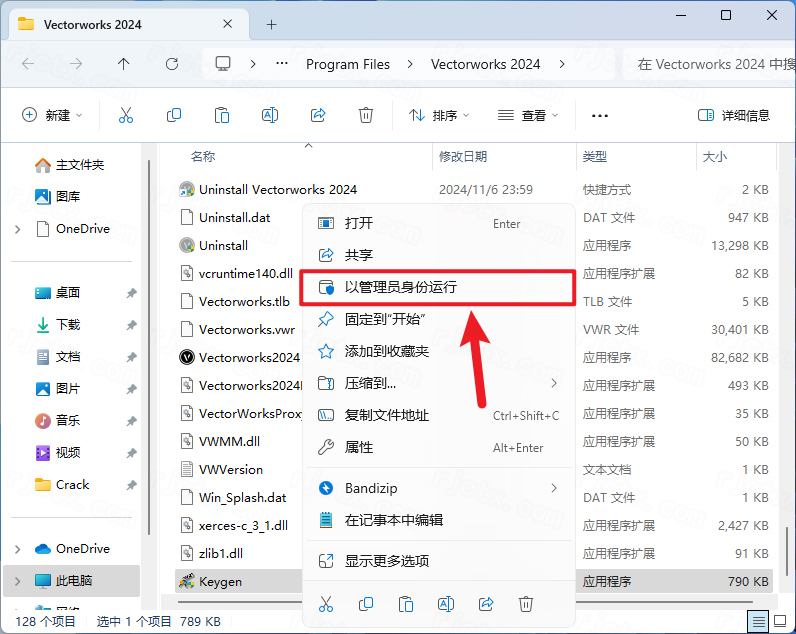Toggle the 详细信息 details pane button
Viewport: 796px width, 634px height.
(x=734, y=115)
